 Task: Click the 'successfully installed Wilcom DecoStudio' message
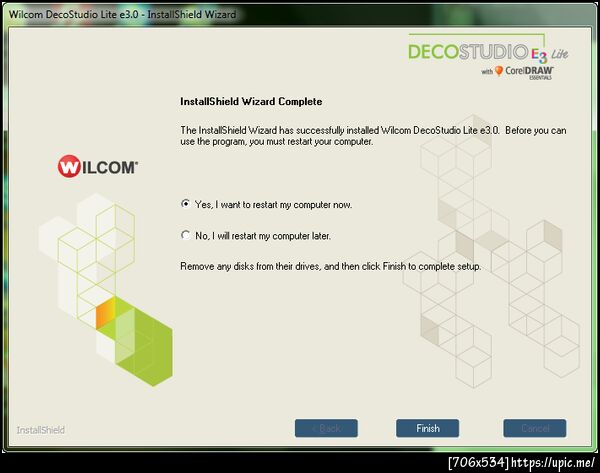tap(373, 136)
